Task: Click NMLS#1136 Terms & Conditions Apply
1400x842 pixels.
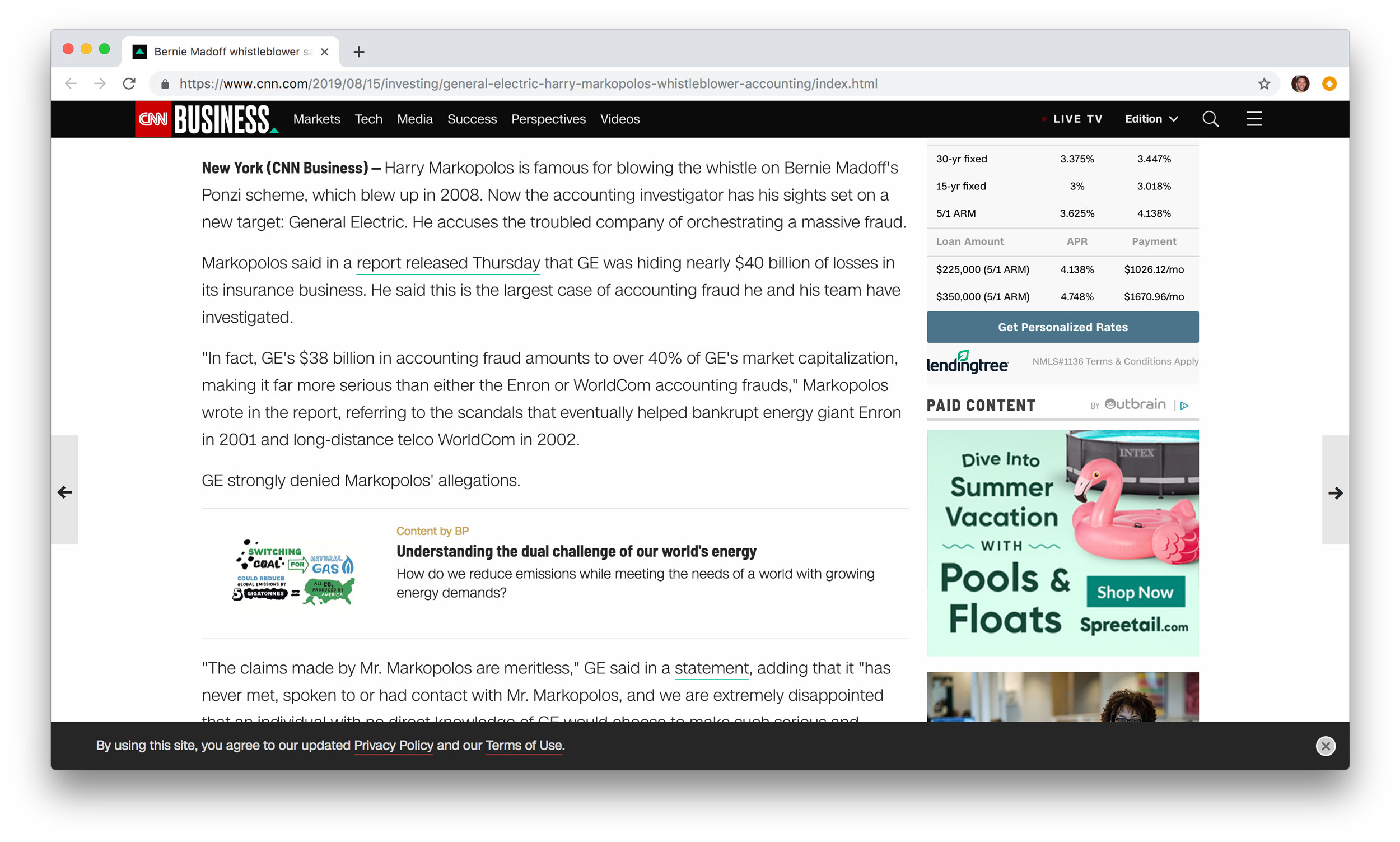Action: (x=1115, y=361)
